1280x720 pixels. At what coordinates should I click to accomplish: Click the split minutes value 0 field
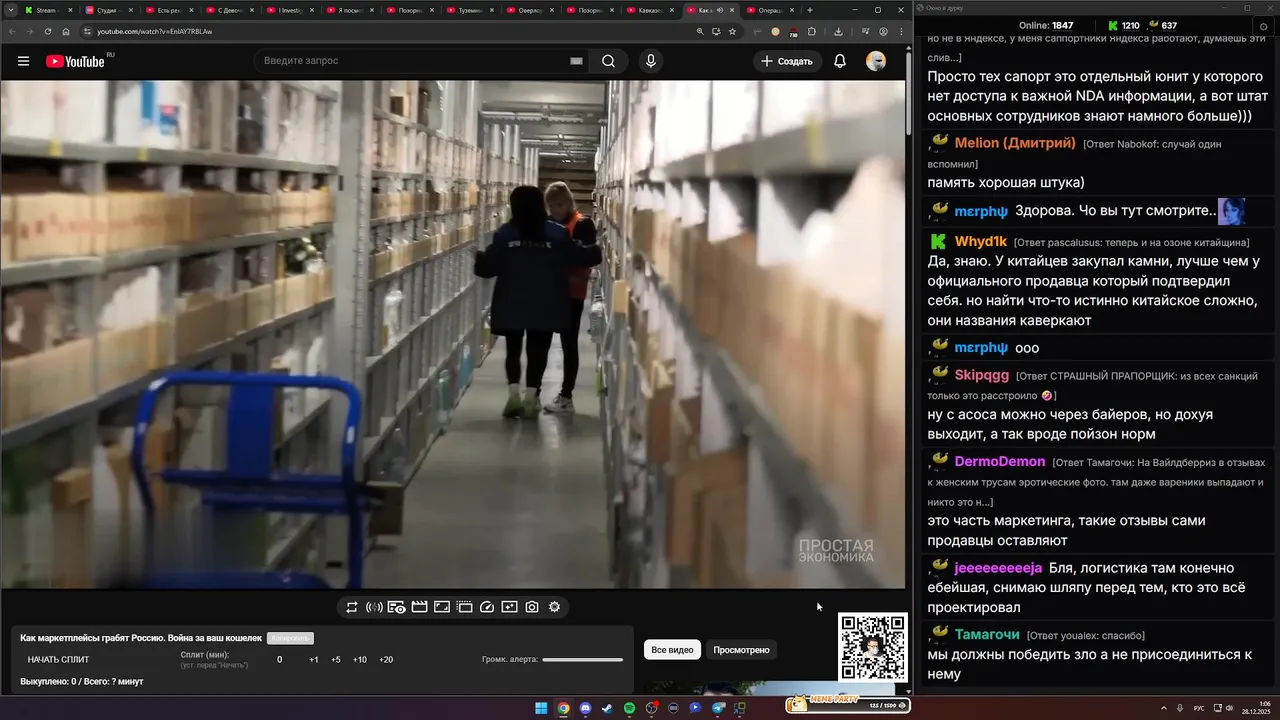point(279,660)
